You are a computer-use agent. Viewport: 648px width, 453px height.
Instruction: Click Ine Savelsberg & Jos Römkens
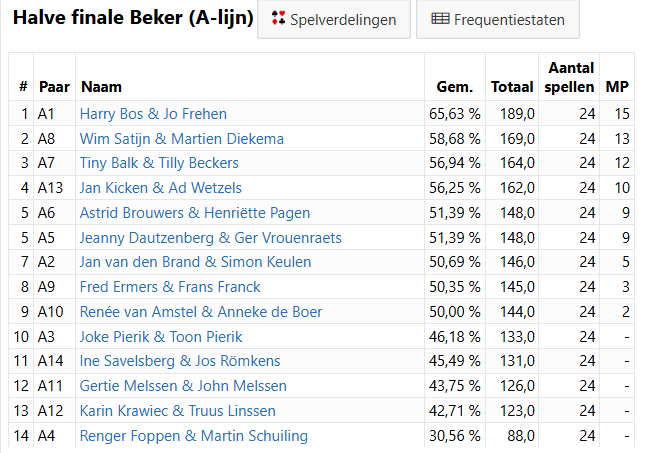click(180, 361)
